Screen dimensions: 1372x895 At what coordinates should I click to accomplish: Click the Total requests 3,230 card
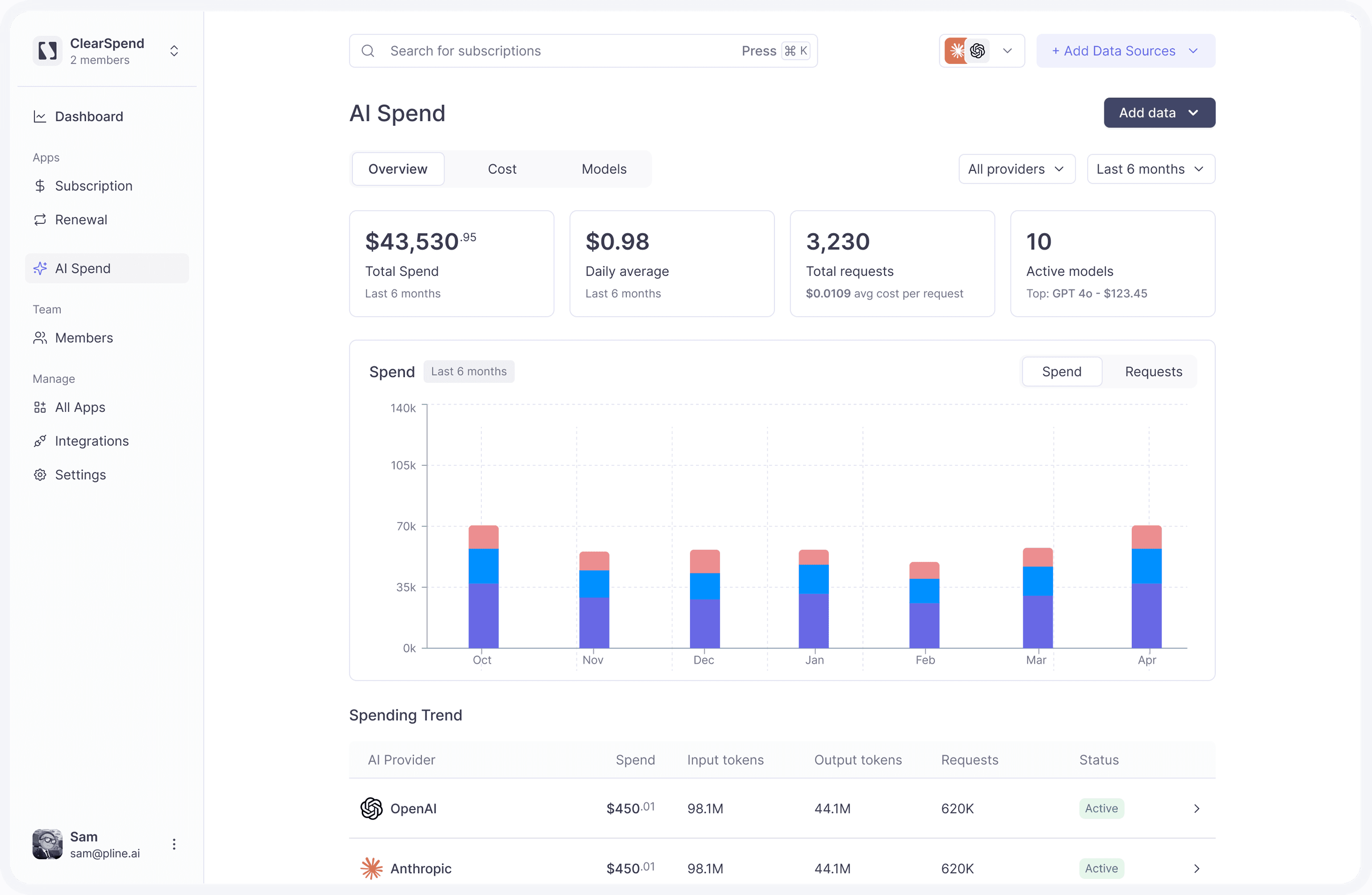tap(892, 263)
